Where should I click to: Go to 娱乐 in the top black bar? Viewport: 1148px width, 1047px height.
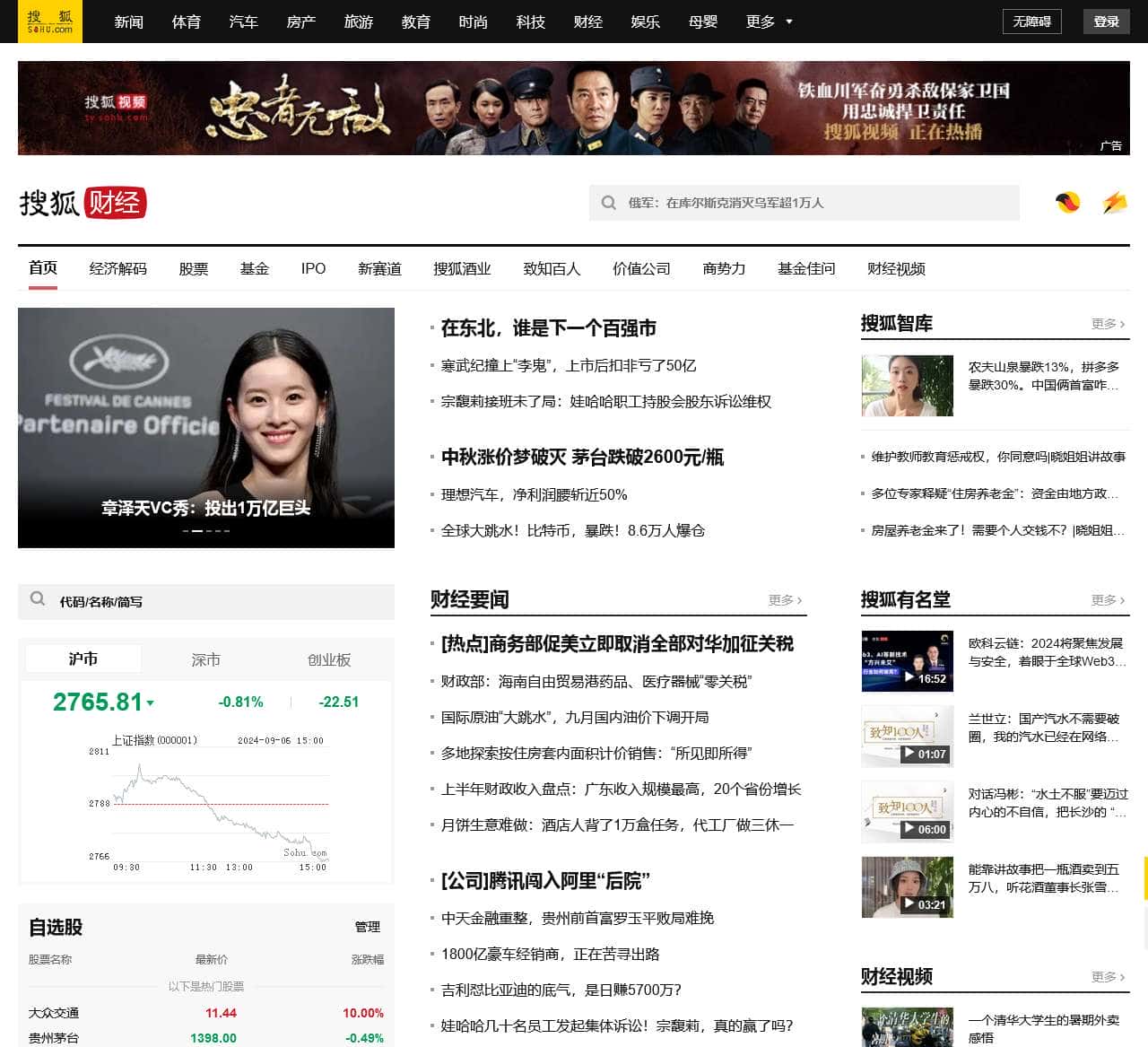click(x=646, y=22)
